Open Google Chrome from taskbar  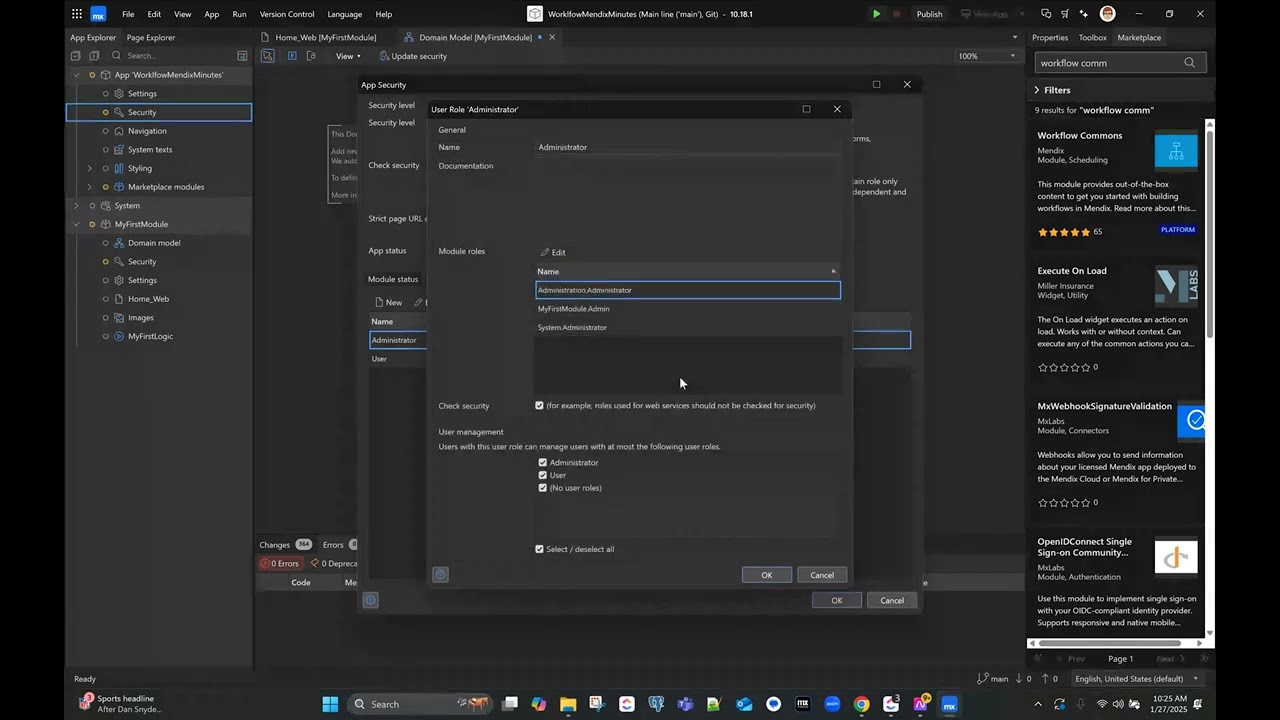861,704
